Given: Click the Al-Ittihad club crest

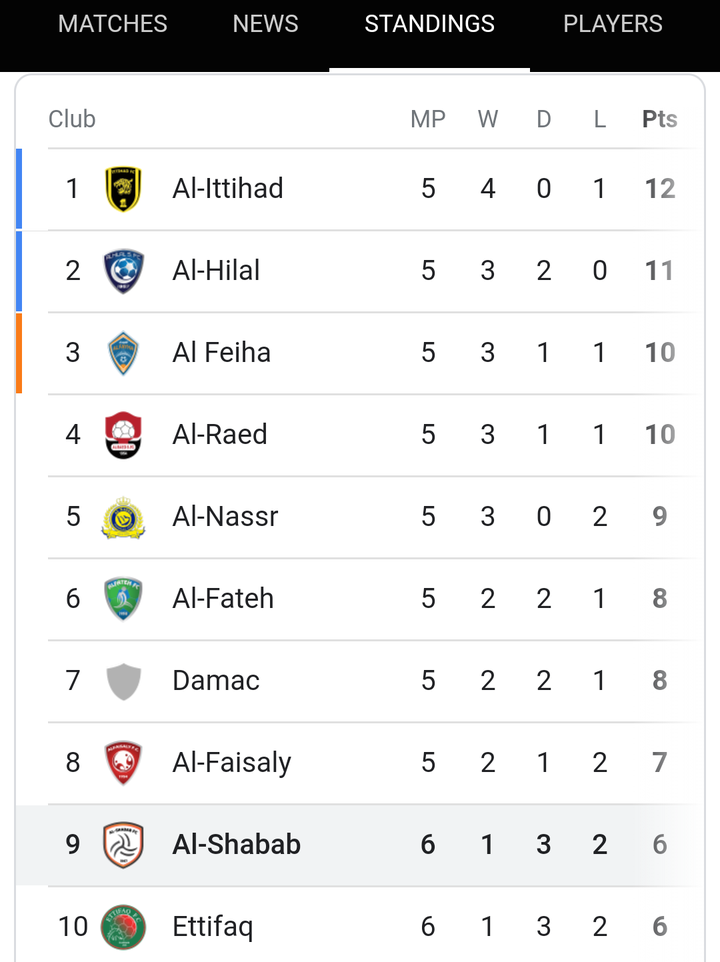Looking at the screenshot, I should pyautogui.click(x=123, y=188).
